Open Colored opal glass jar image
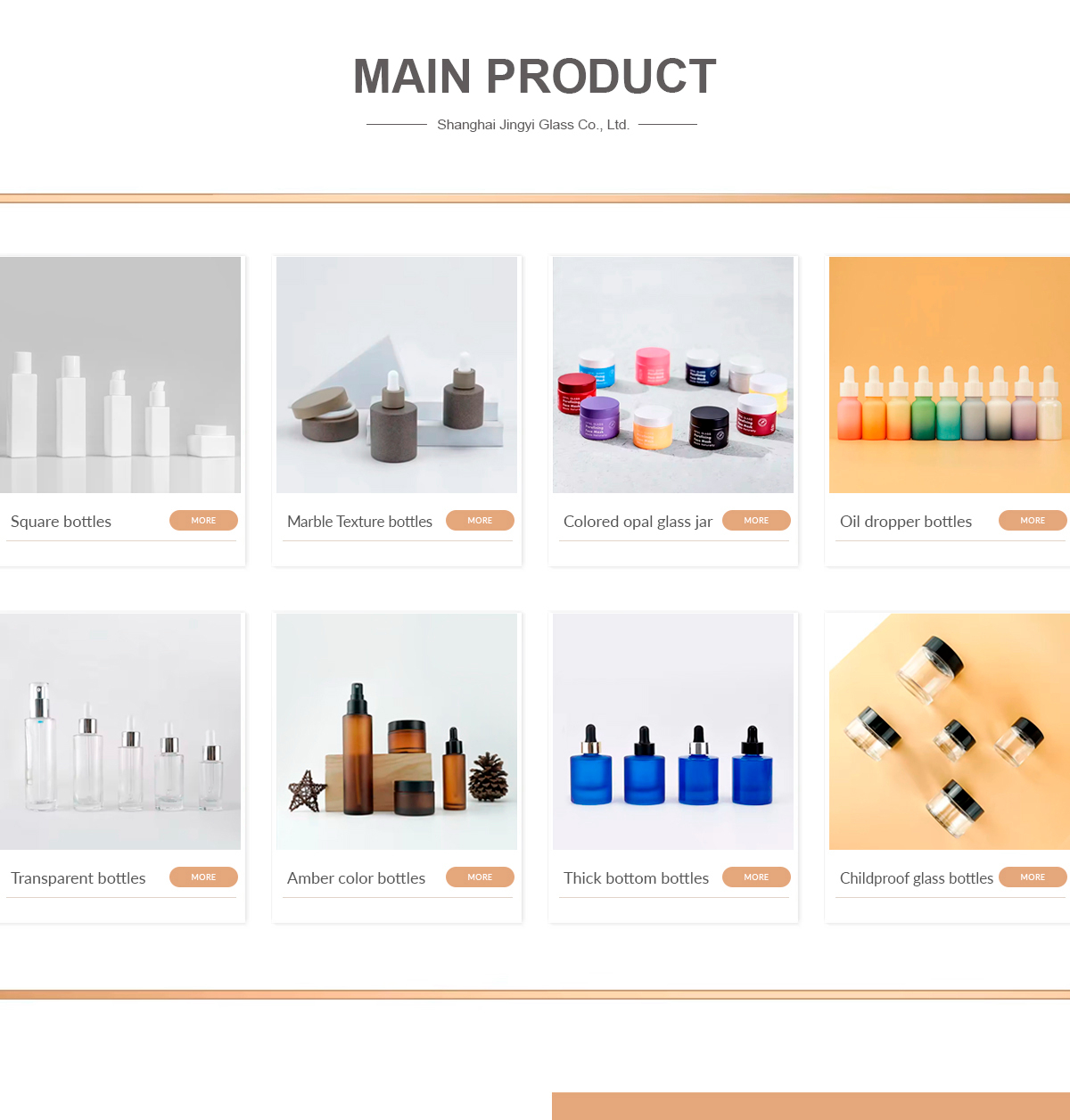Image resolution: width=1070 pixels, height=1120 pixels. [673, 375]
